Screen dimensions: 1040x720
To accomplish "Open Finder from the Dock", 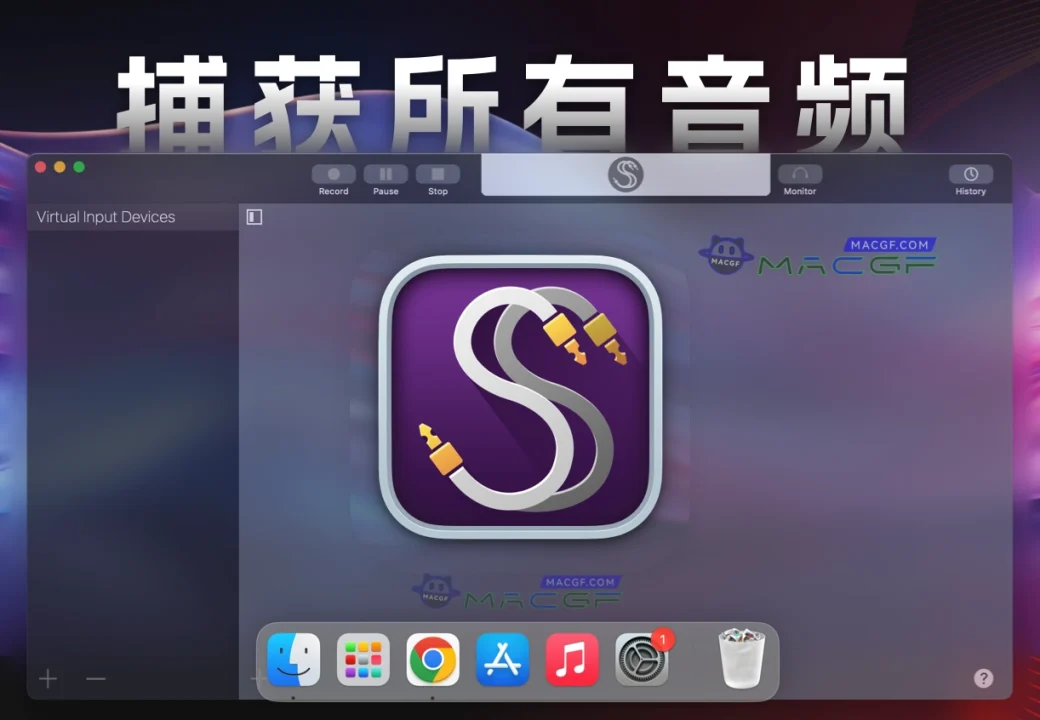I will (x=293, y=658).
